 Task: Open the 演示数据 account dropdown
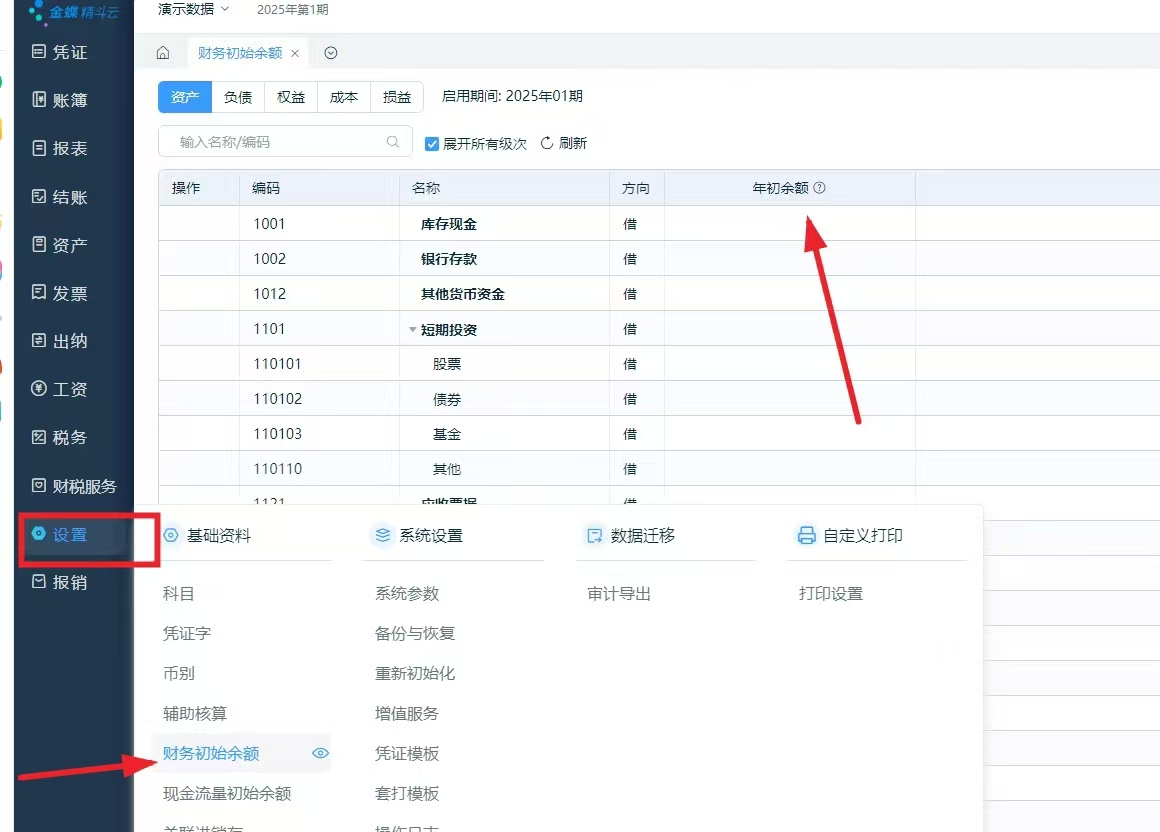(194, 9)
